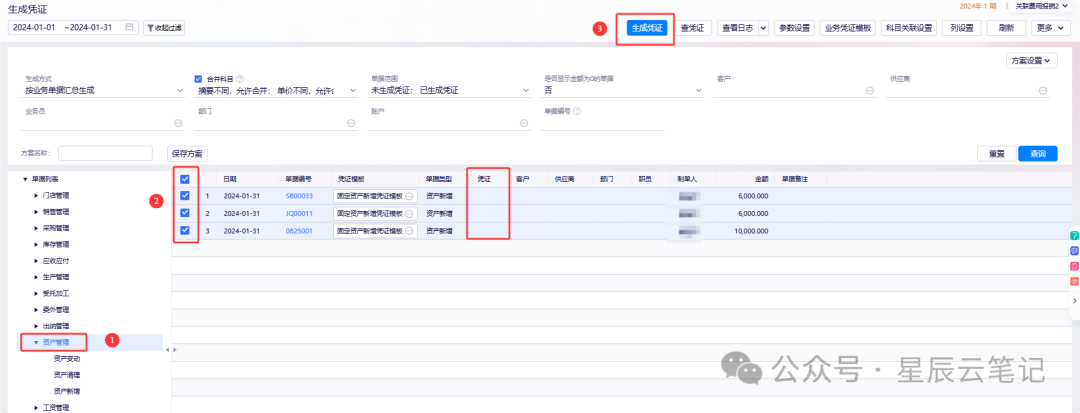Expand the 应收应付 tree node
Screen dimensions: 1080x413
37,261
